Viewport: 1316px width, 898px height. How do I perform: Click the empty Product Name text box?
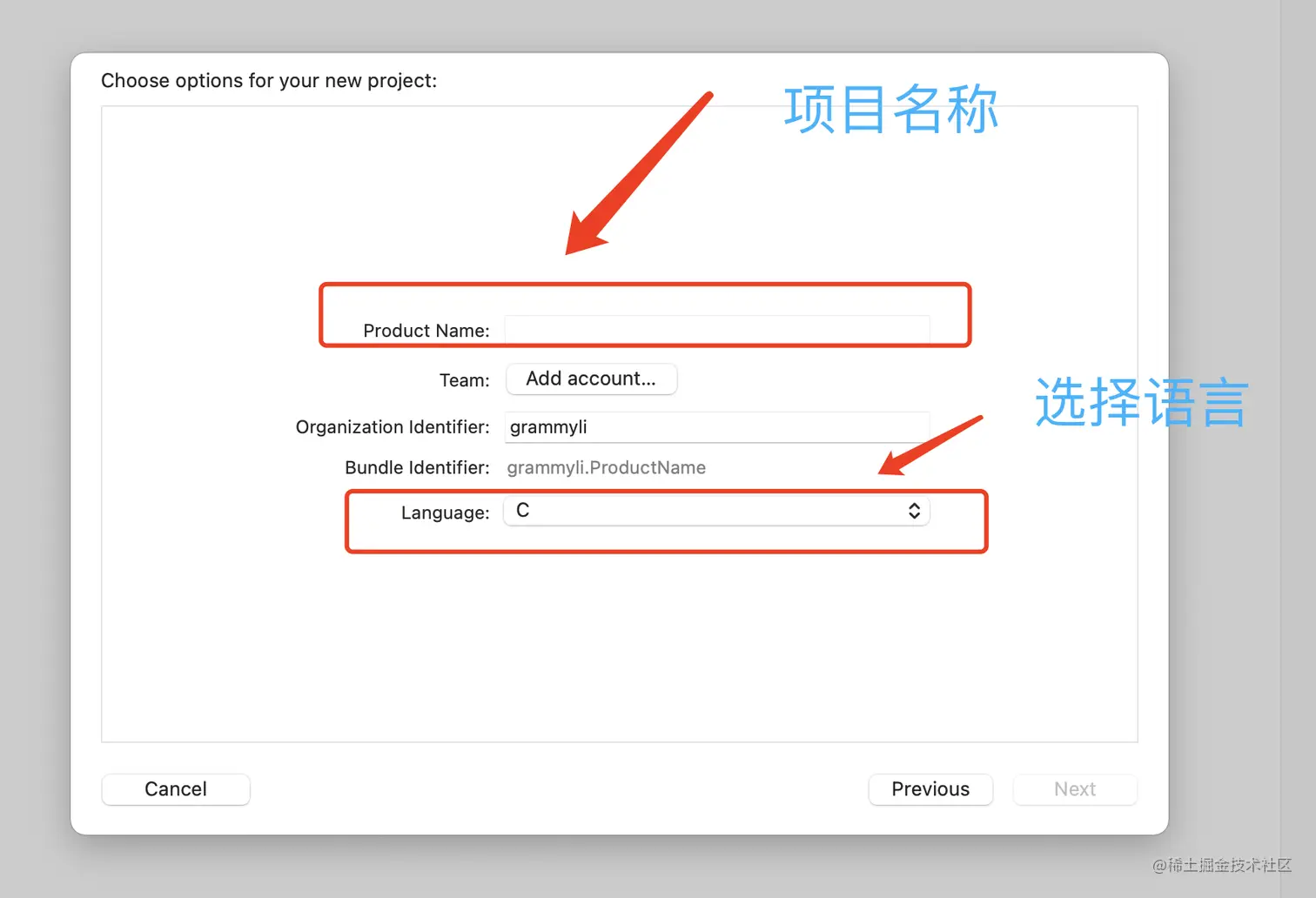[715, 331]
